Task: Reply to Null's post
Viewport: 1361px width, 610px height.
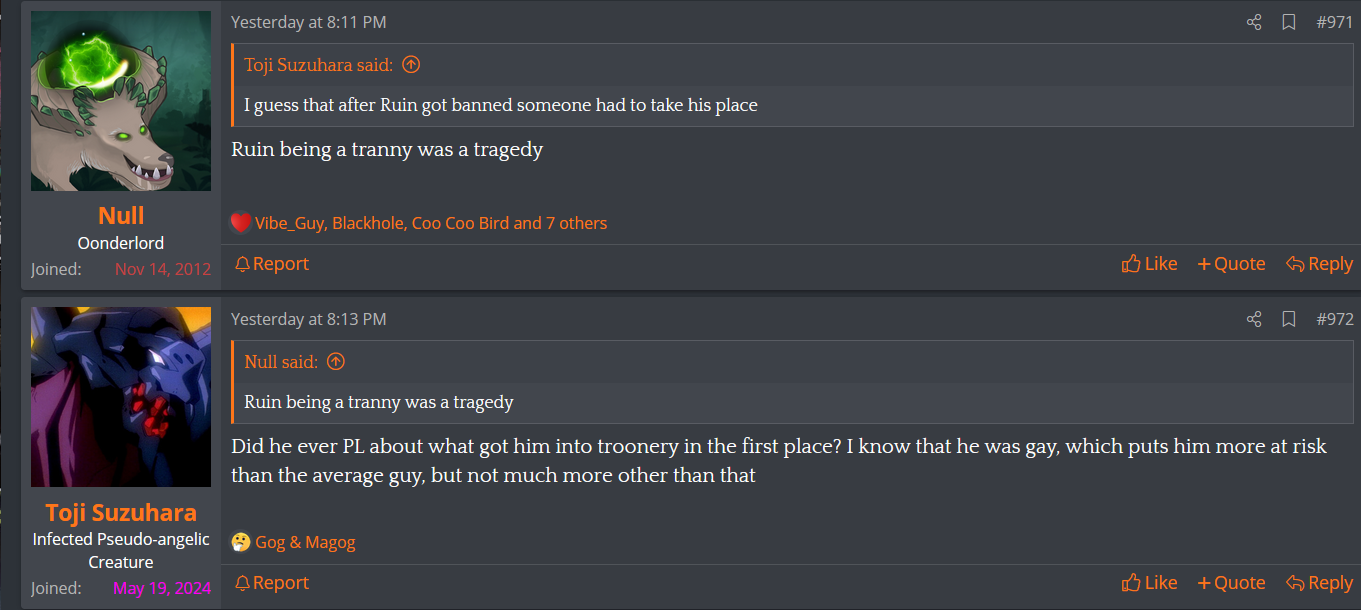Action: click(1319, 264)
